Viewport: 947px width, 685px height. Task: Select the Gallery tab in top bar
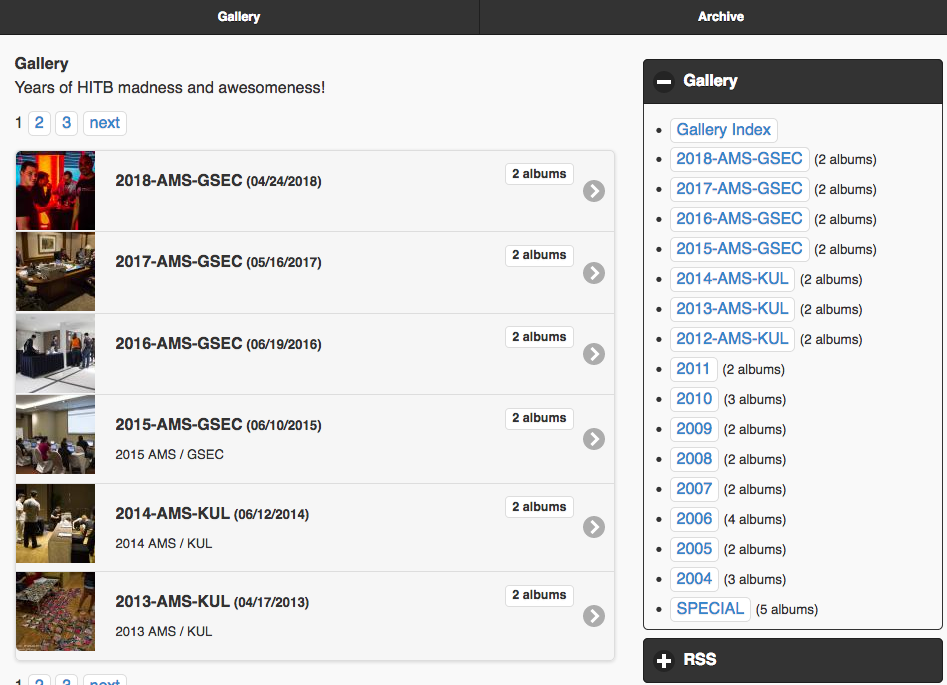tap(239, 17)
